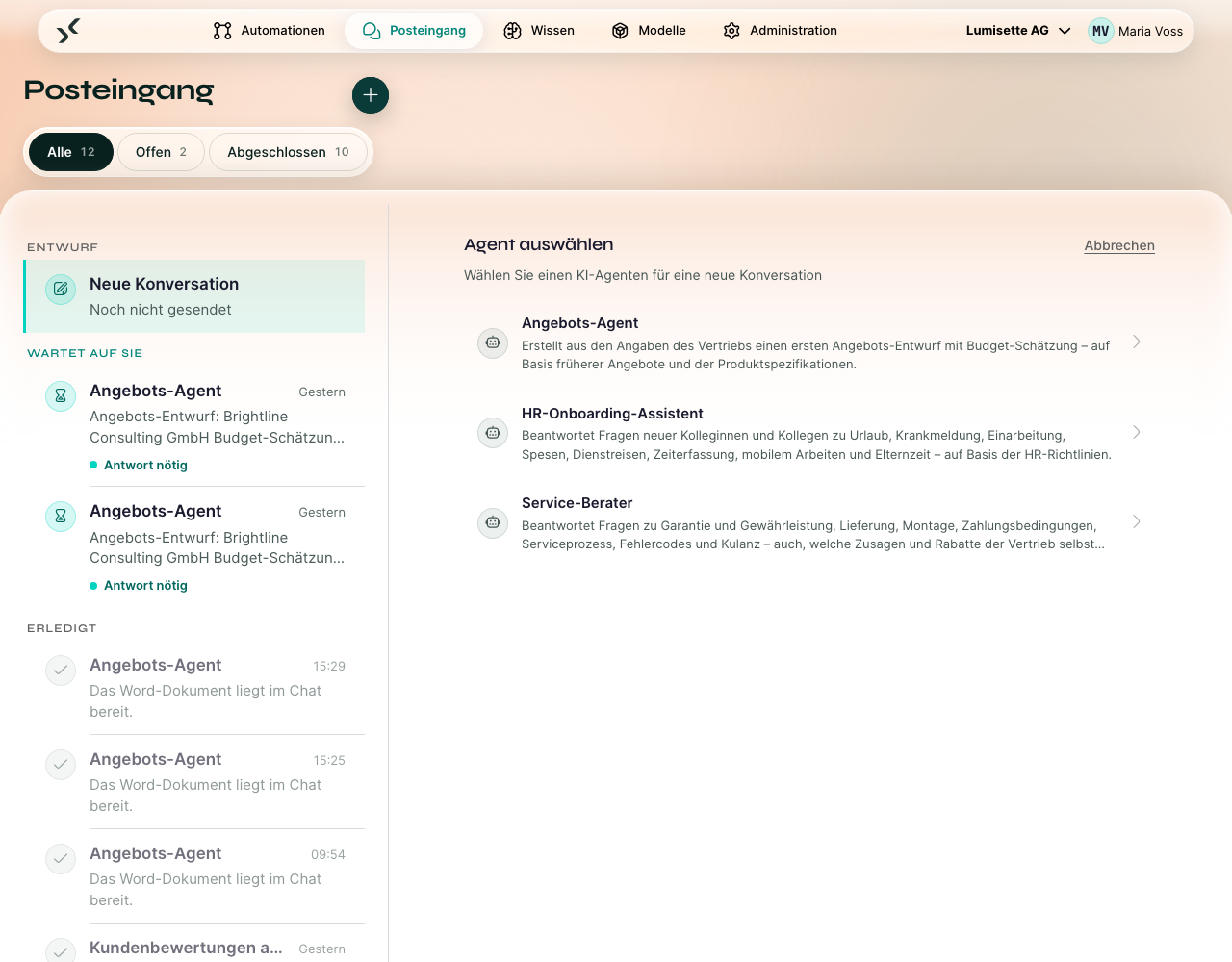Click the Modelle cube icon
The width and height of the screenshot is (1232, 962).
[x=621, y=31]
